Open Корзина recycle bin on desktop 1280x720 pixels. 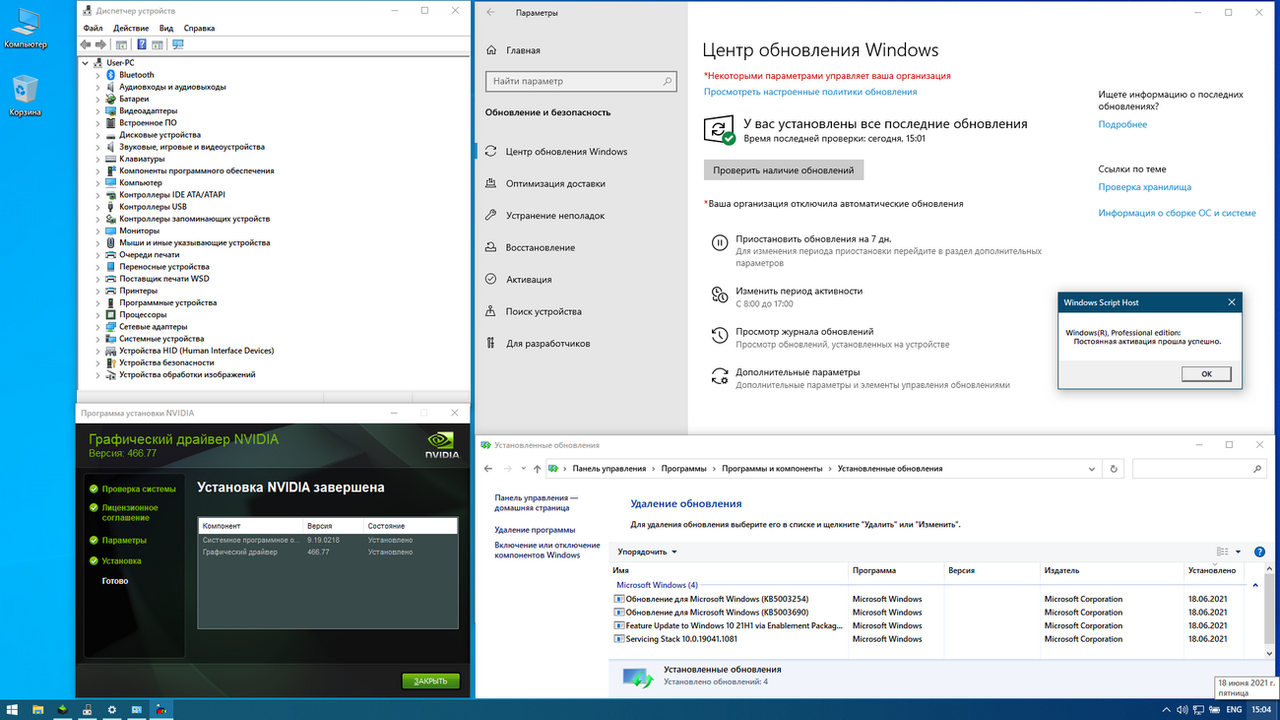pos(25,96)
